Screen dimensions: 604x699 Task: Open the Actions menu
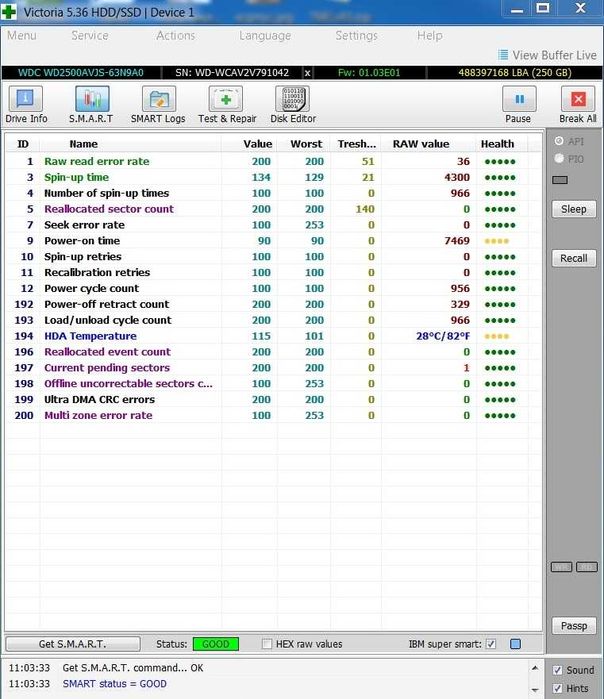[x=176, y=35]
